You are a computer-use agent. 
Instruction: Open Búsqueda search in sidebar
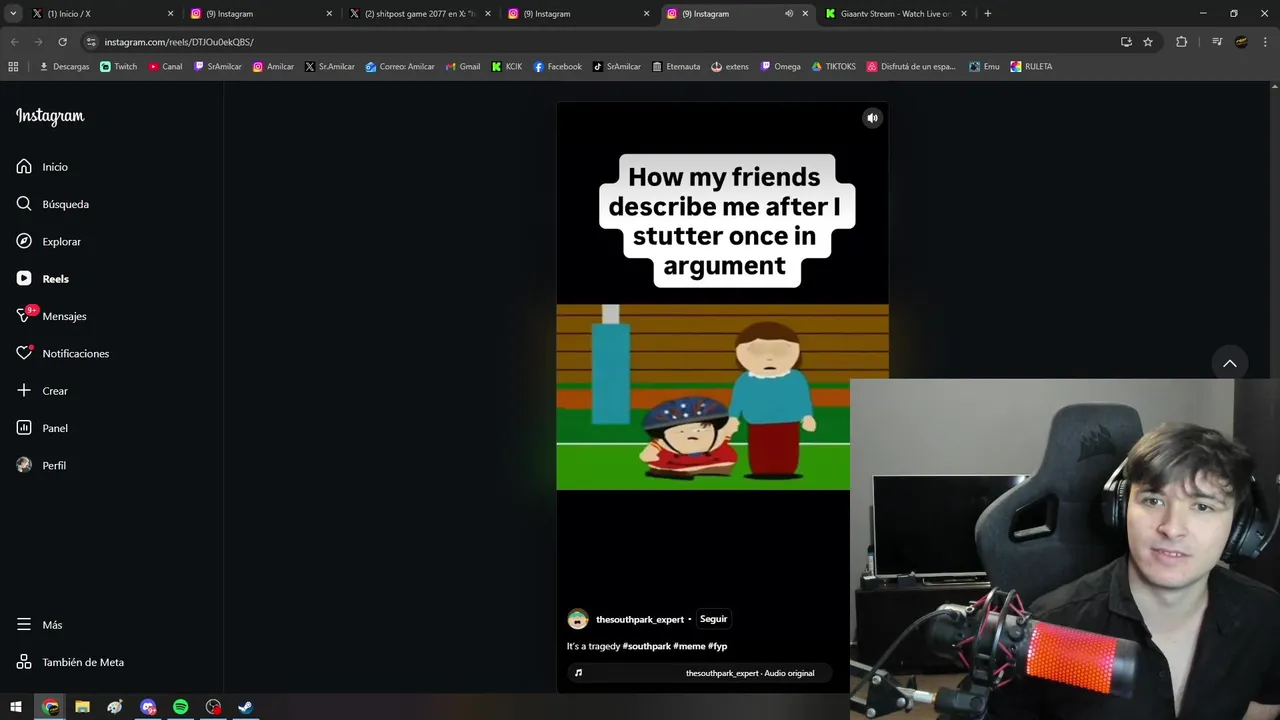pyautogui.click(x=52, y=204)
